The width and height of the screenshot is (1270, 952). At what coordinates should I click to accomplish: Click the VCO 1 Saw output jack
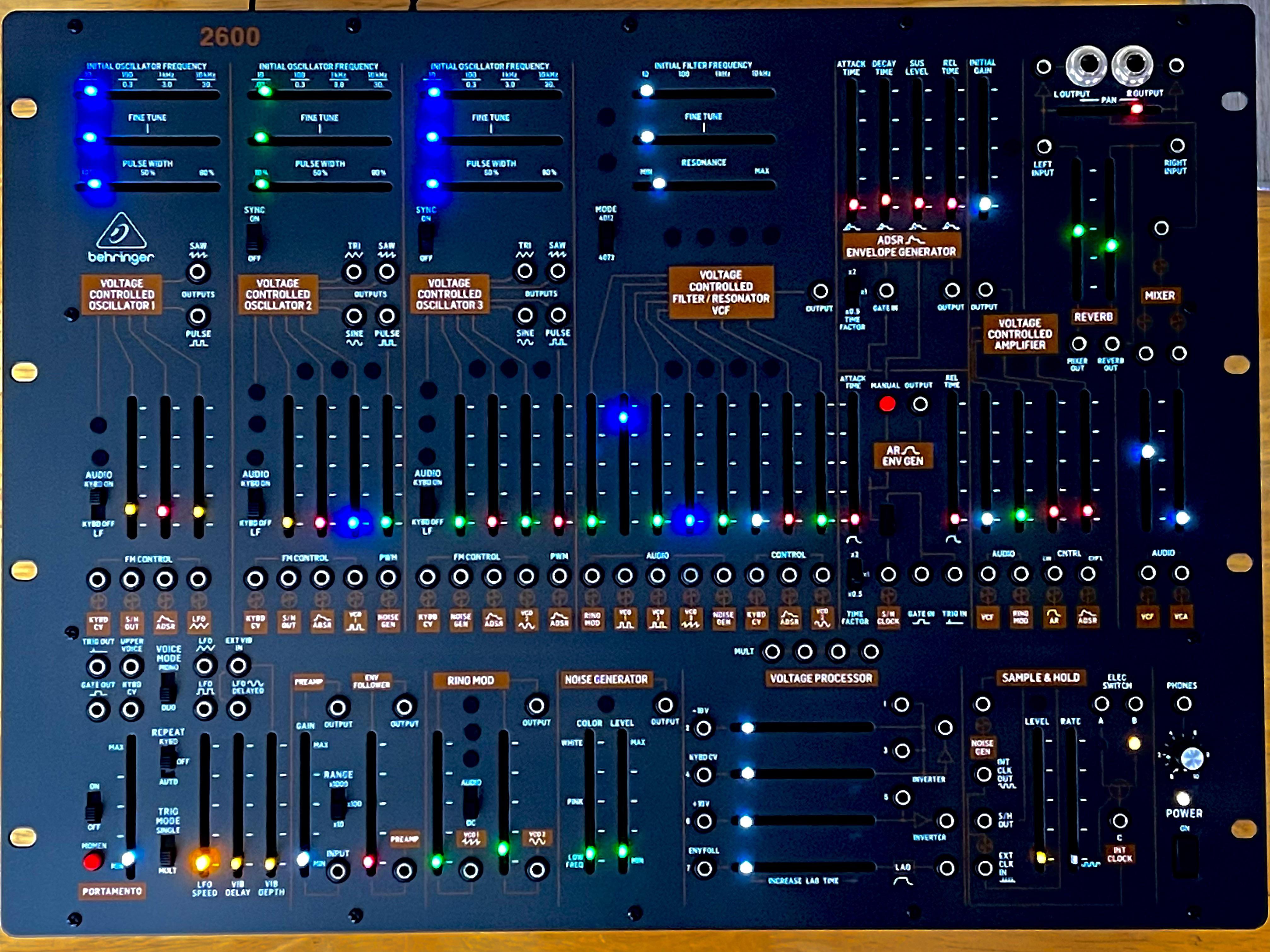pyautogui.click(x=198, y=272)
